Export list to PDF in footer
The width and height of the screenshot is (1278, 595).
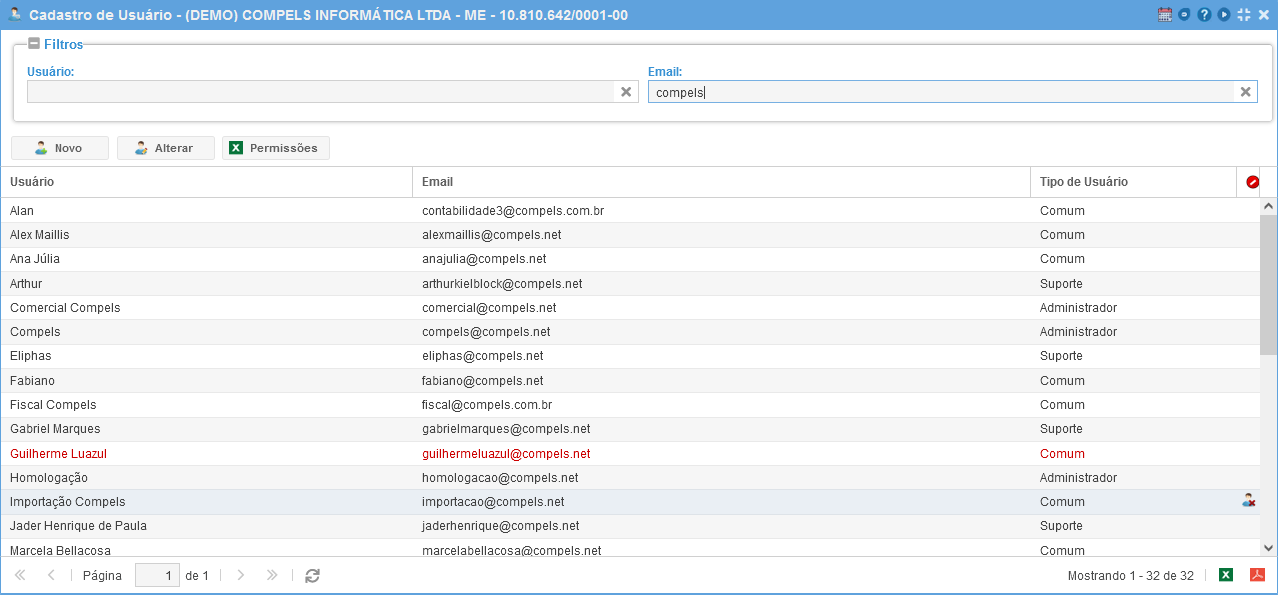tap(1258, 575)
